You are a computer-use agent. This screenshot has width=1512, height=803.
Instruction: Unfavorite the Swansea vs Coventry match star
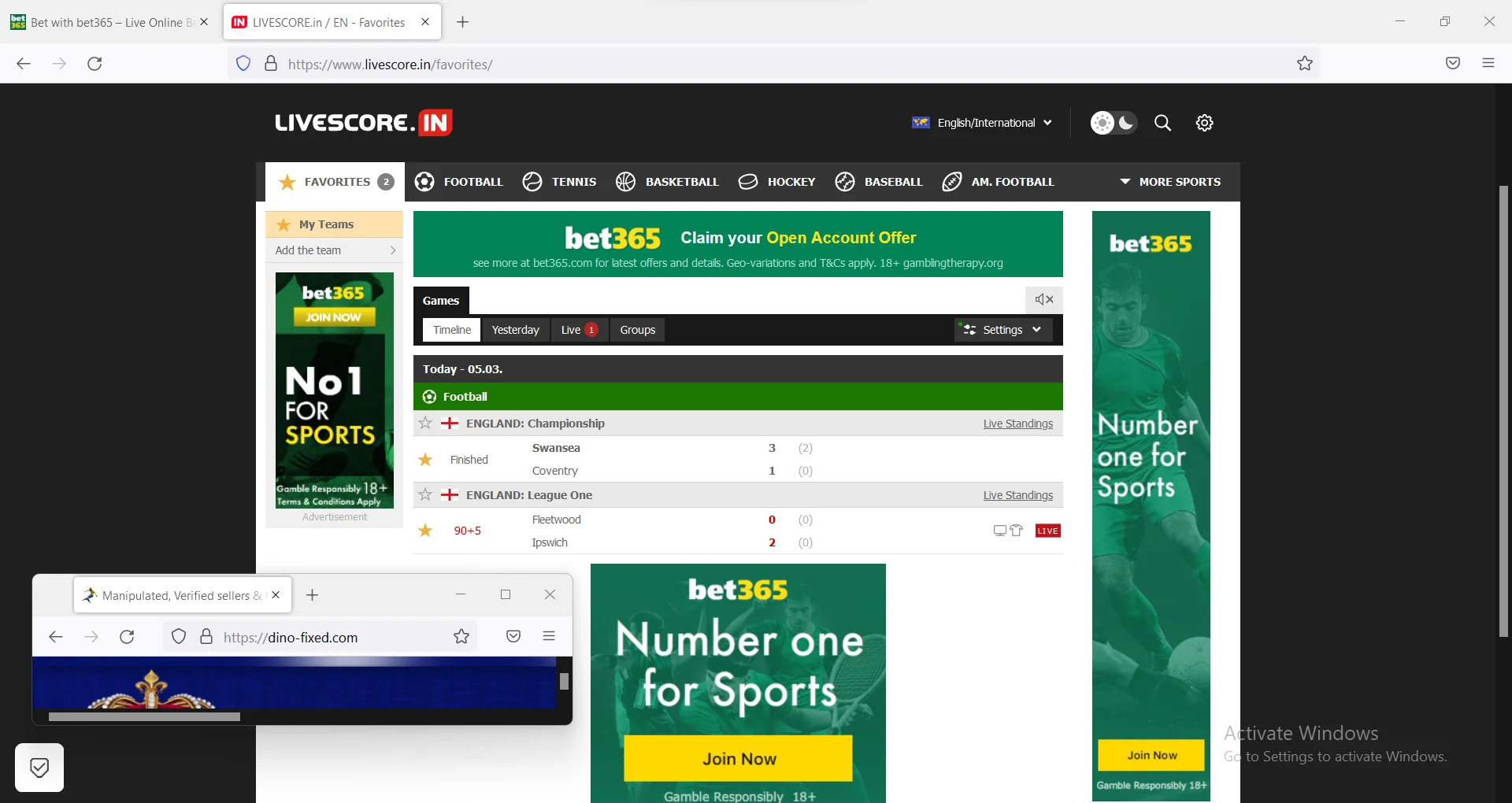pos(425,460)
